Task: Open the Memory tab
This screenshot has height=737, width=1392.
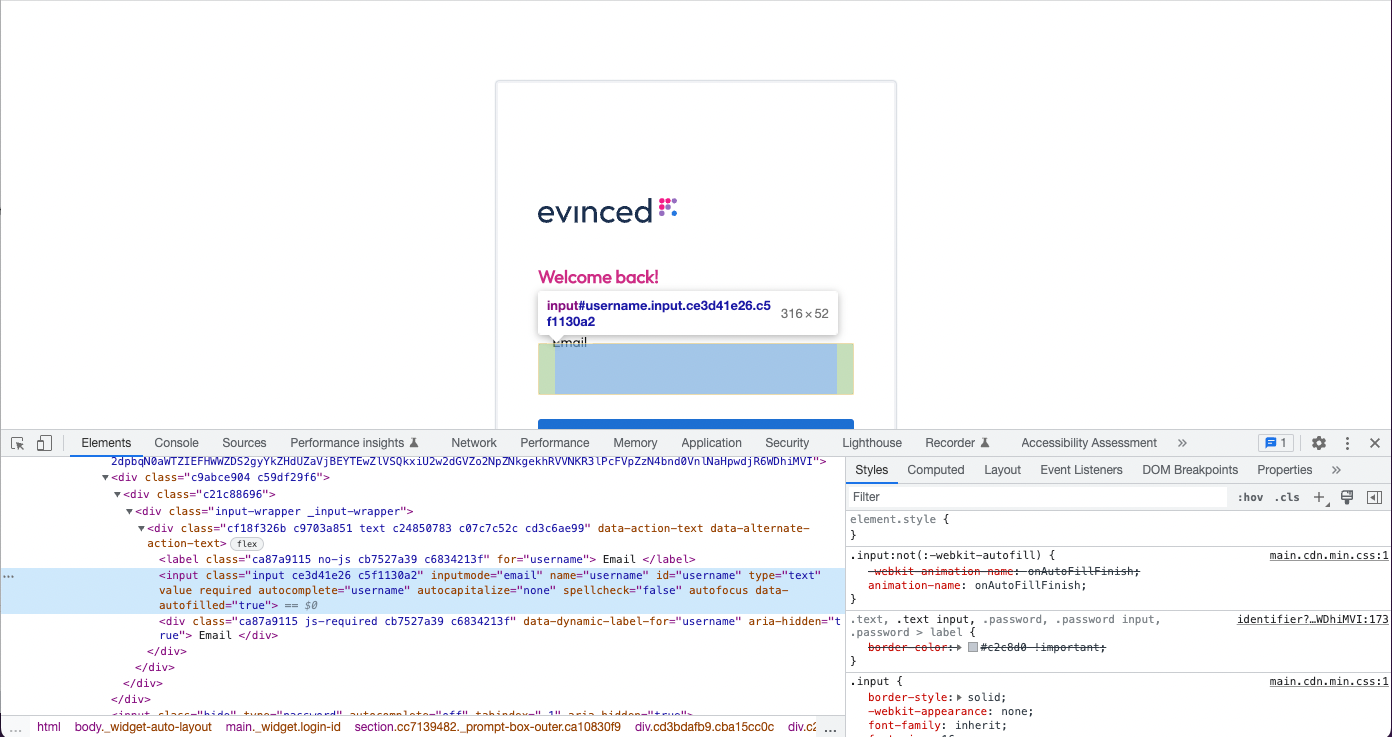Action: click(x=635, y=443)
